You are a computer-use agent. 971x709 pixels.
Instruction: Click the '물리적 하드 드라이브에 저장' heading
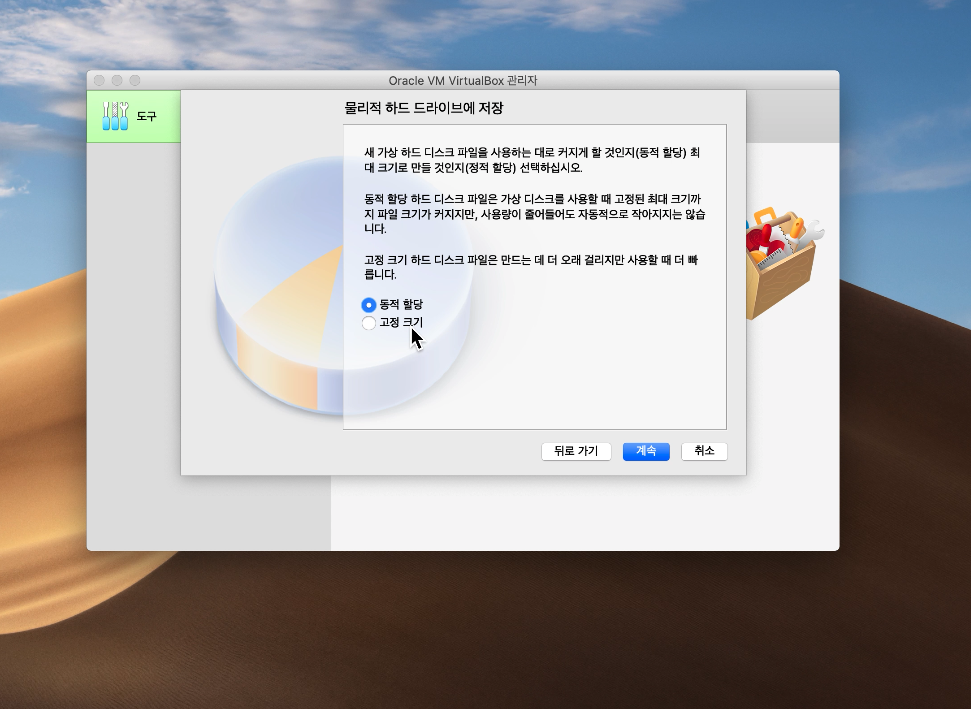pyautogui.click(x=424, y=108)
